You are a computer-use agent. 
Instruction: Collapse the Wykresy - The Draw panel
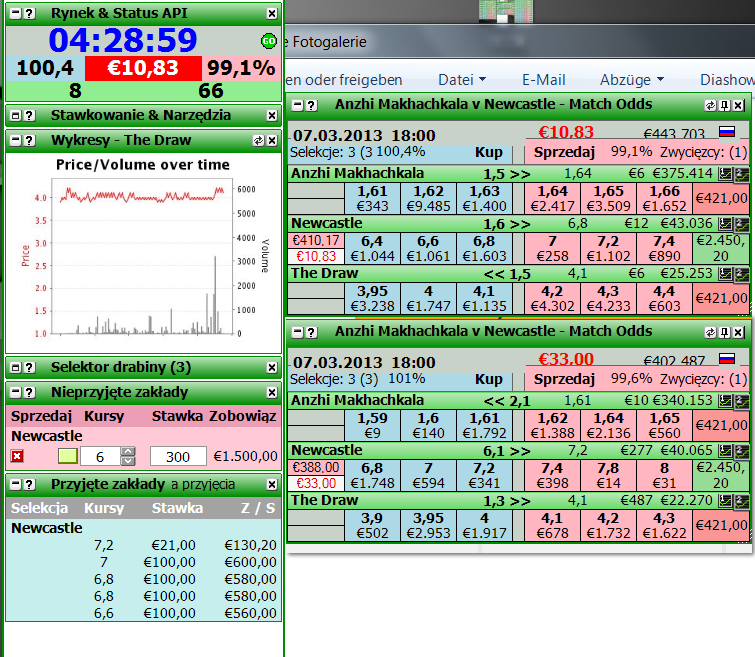pos(15,140)
